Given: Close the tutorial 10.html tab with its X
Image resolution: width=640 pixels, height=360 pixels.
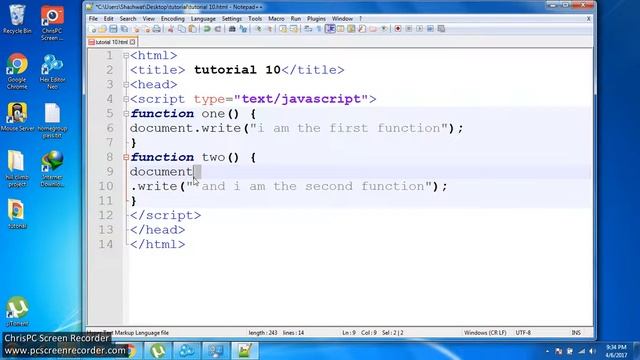Looking at the screenshot, I should click(132, 42).
